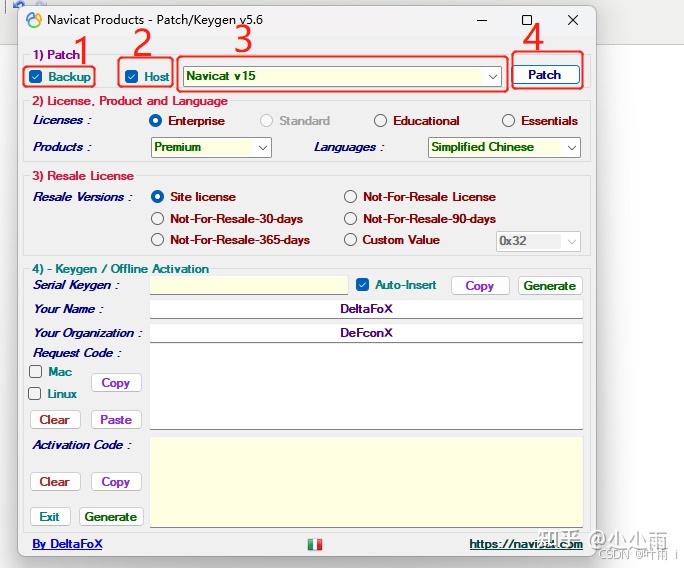
Task: Click the Serial Keygen input field
Action: click(249, 285)
